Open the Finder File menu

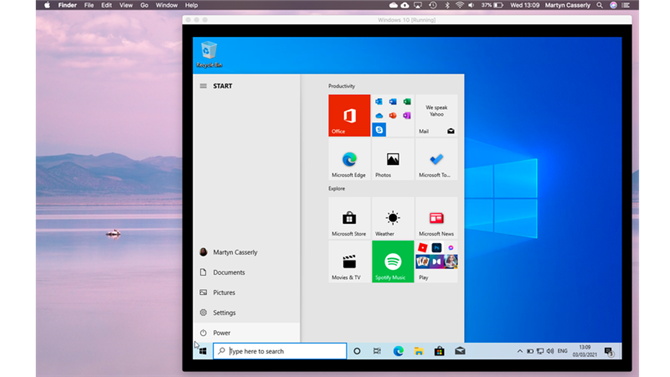coord(89,5)
